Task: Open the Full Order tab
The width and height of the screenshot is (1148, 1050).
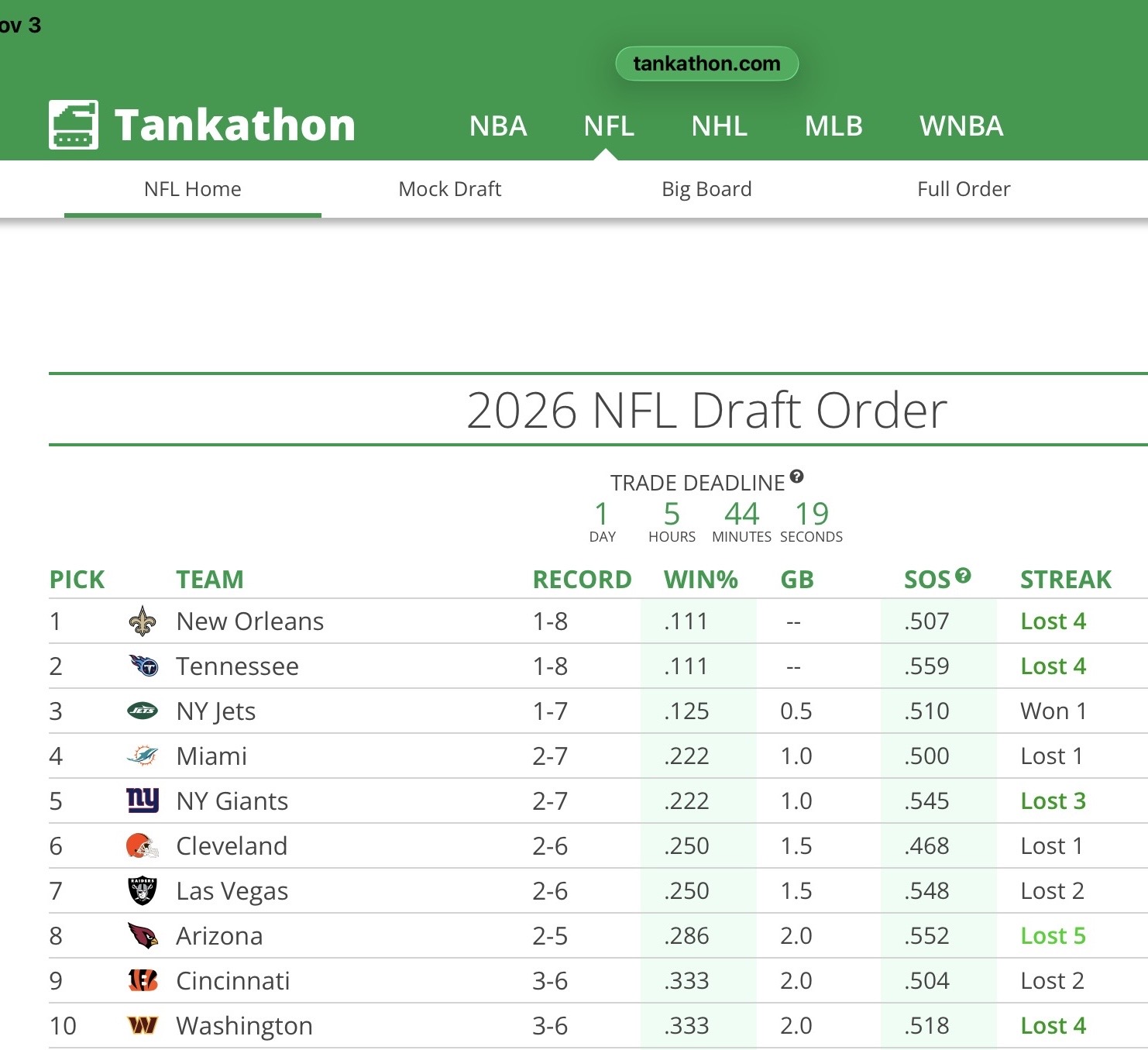Action: tap(964, 189)
